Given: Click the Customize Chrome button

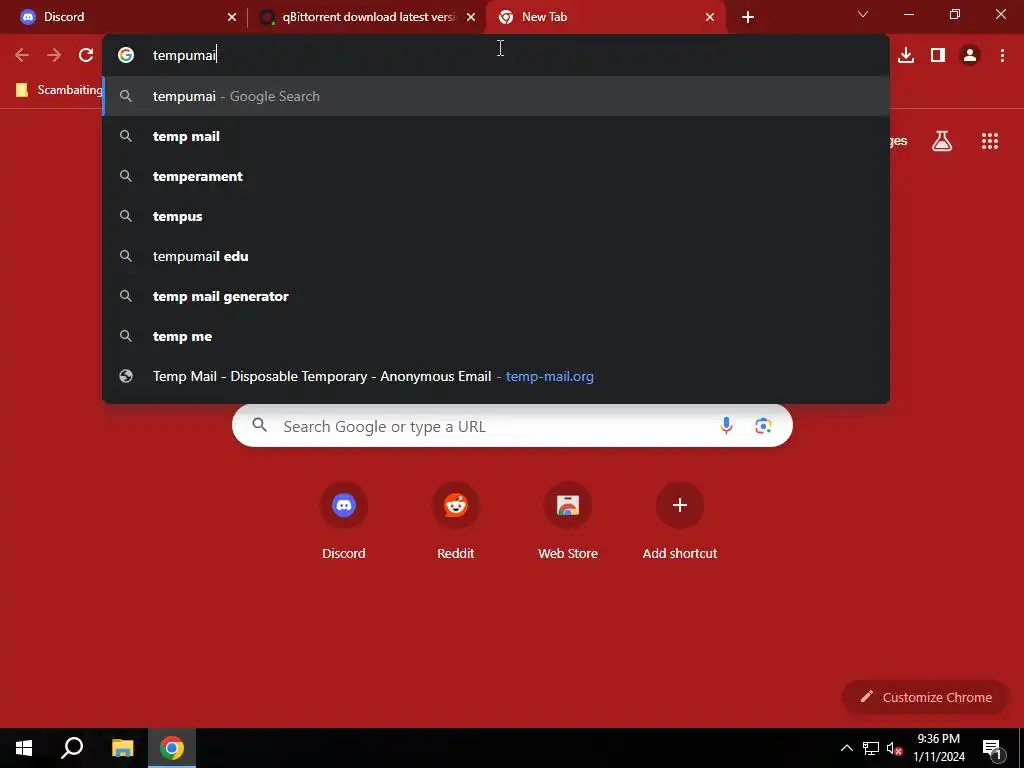Looking at the screenshot, I should tap(926, 697).
